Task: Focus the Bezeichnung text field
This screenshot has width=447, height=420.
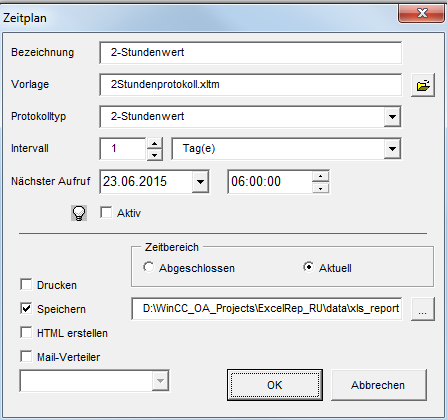Action: pos(251,53)
